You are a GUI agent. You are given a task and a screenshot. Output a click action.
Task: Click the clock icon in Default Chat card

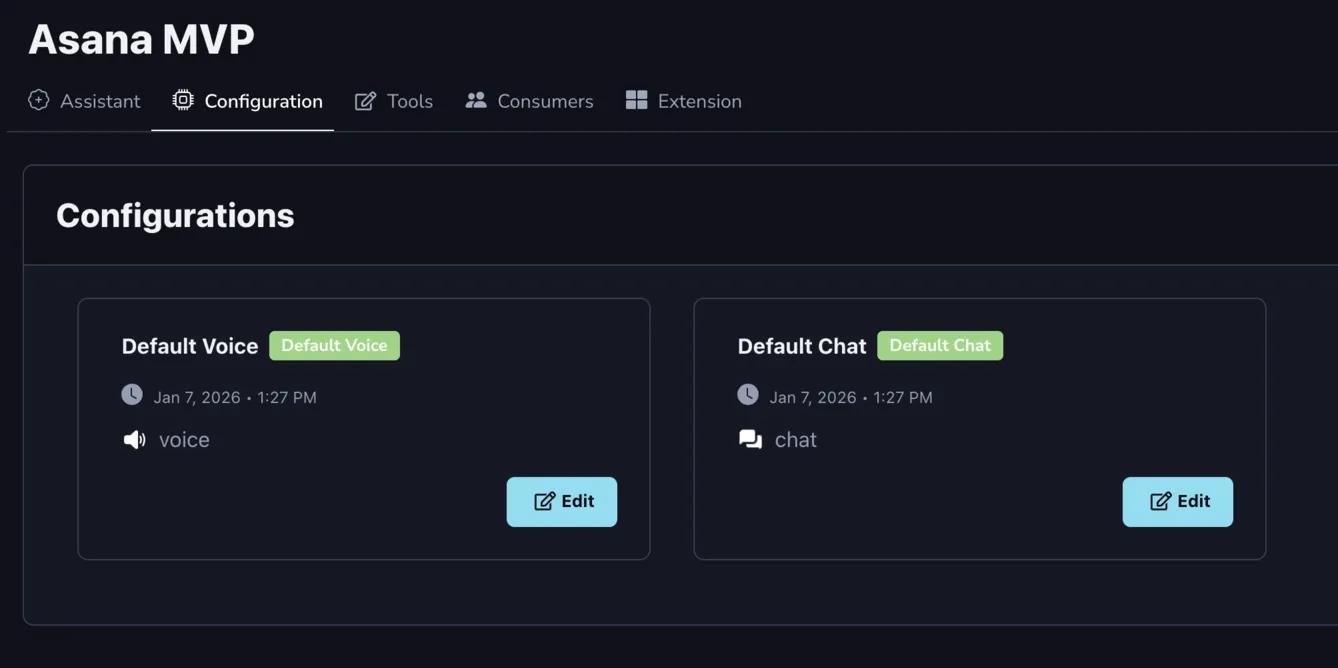748,395
